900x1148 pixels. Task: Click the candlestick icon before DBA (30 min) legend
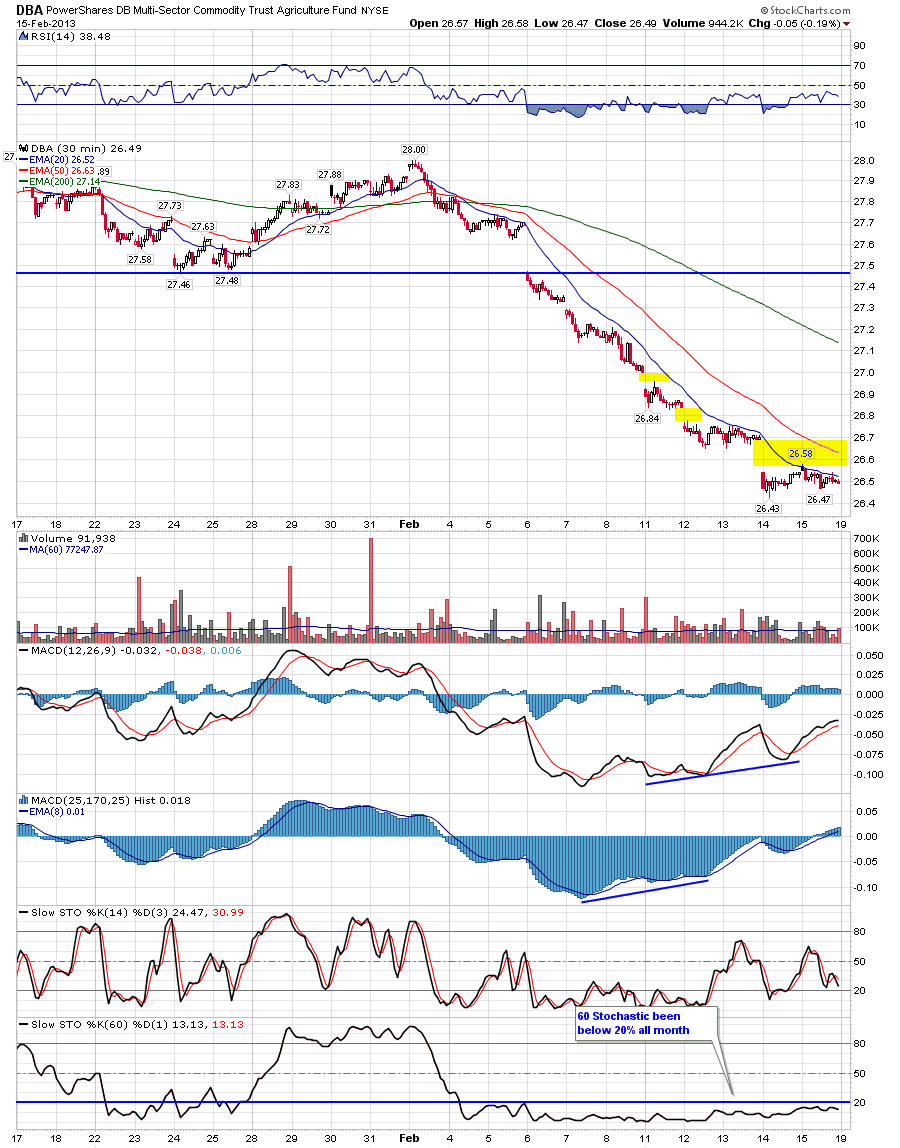(x=23, y=148)
